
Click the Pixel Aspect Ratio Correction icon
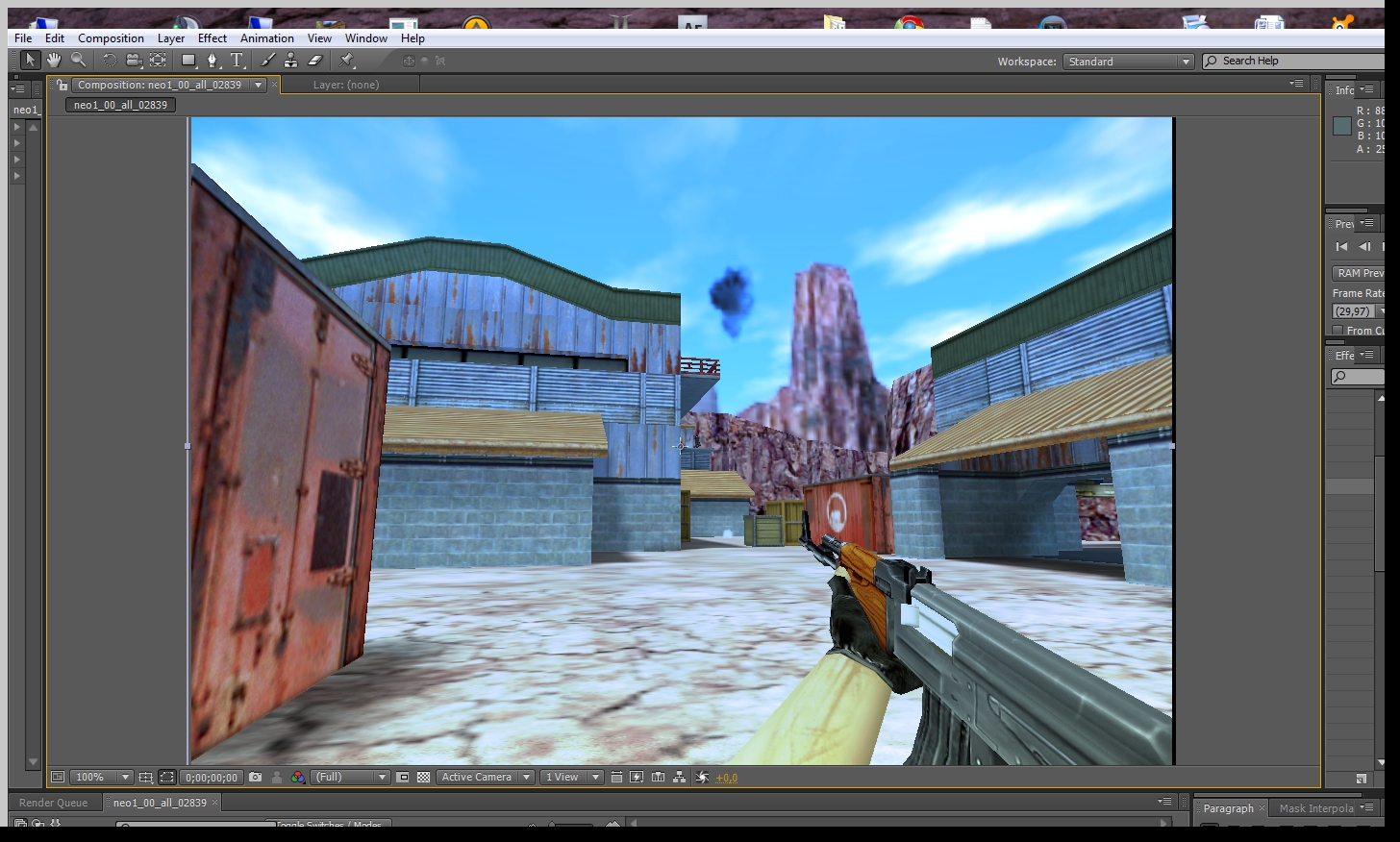point(616,777)
